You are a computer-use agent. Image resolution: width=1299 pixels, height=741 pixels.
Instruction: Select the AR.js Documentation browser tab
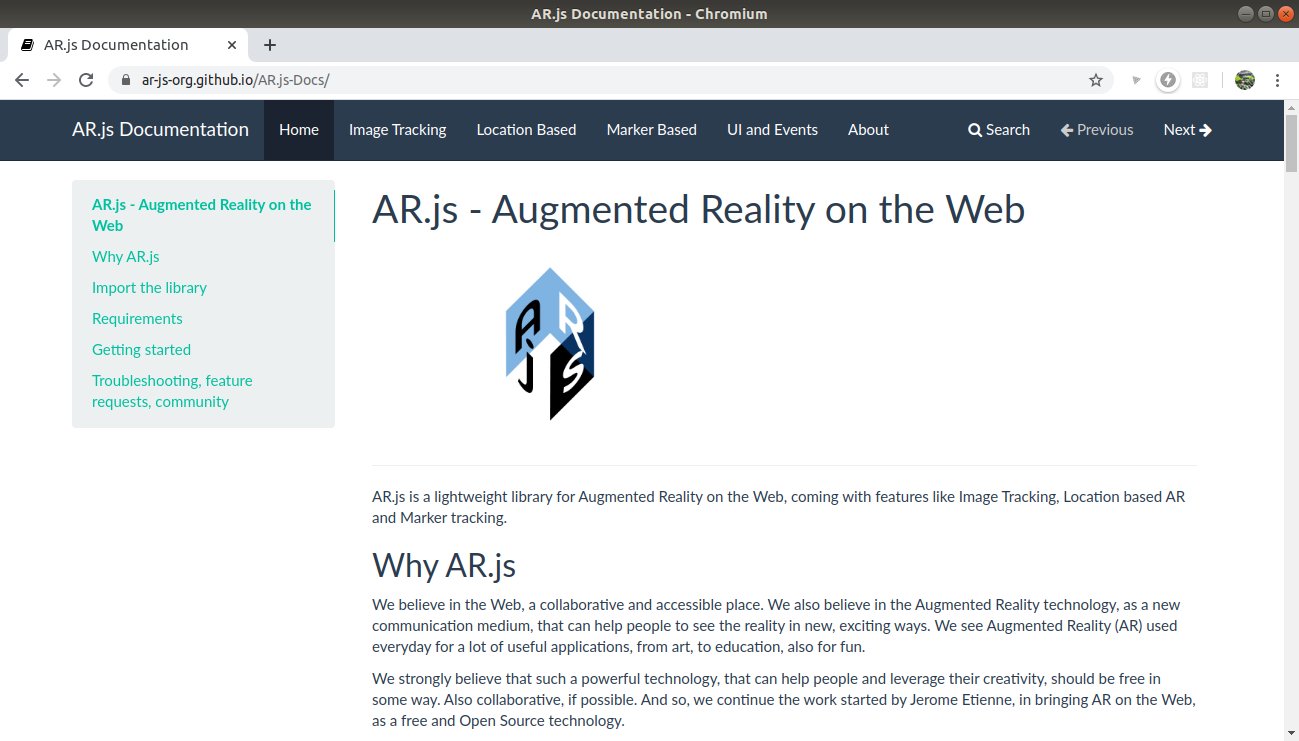click(x=127, y=45)
